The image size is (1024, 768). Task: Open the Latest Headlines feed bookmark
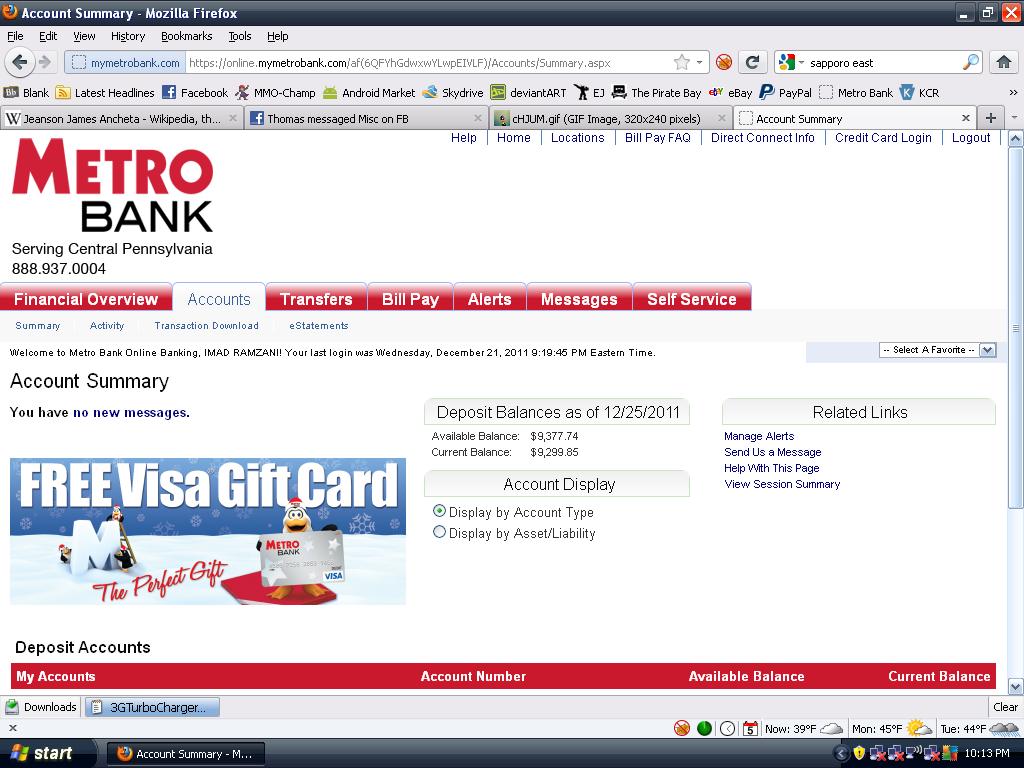(x=105, y=93)
